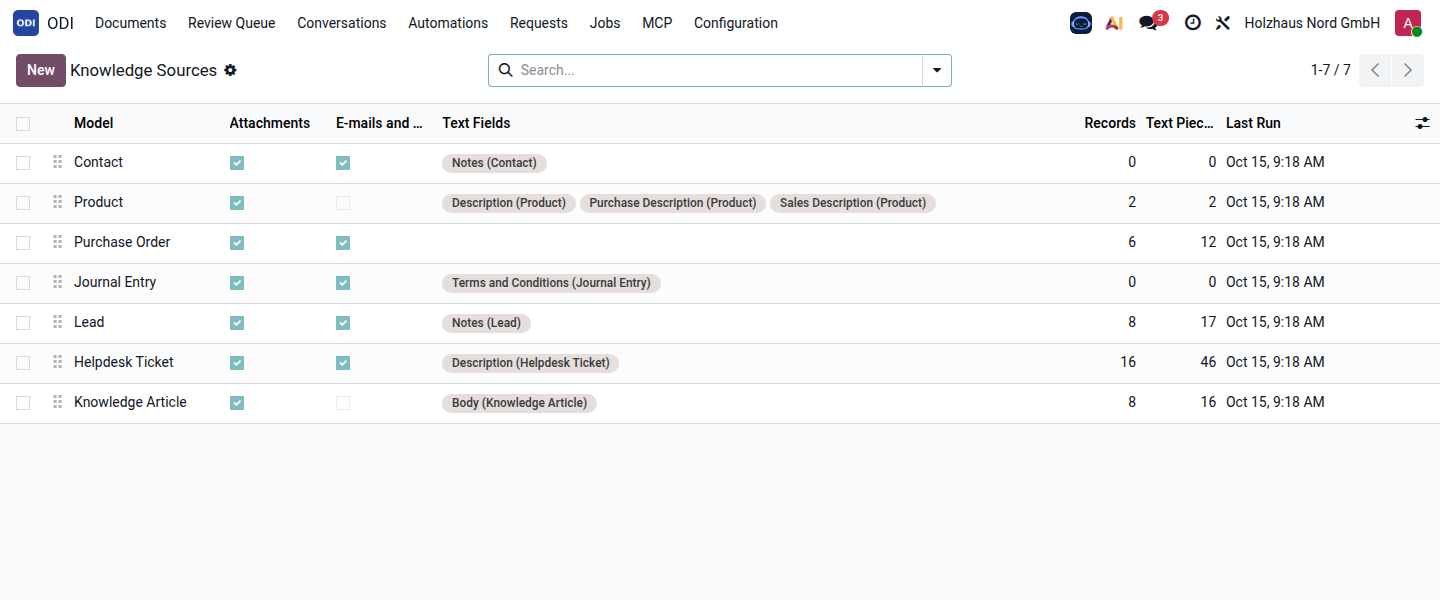
Task: Click the Body (Knowledge Article) tag
Action: [x=519, y=403]
